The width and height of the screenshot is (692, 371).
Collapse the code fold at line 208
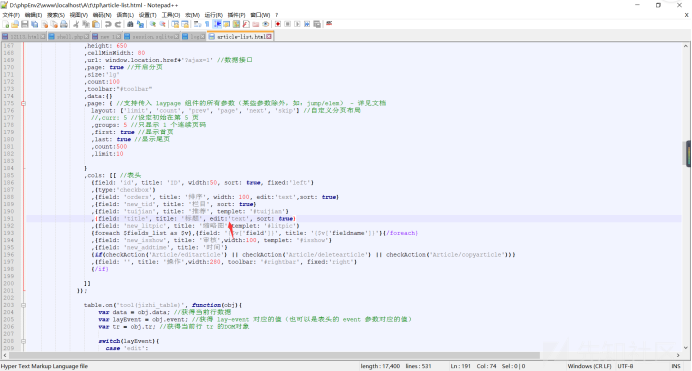click(23, 341)
